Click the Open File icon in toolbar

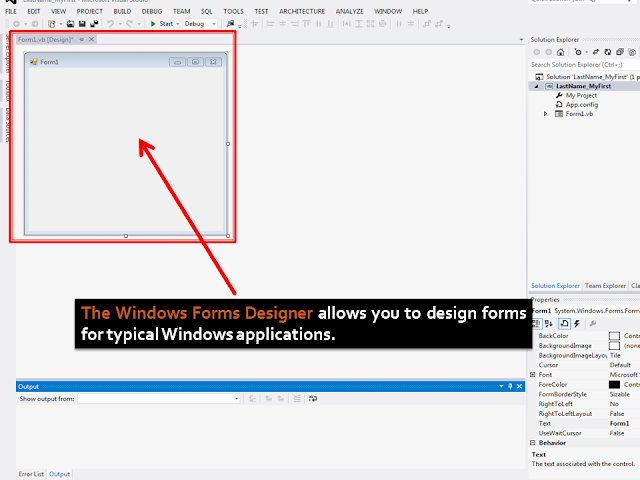70,24
